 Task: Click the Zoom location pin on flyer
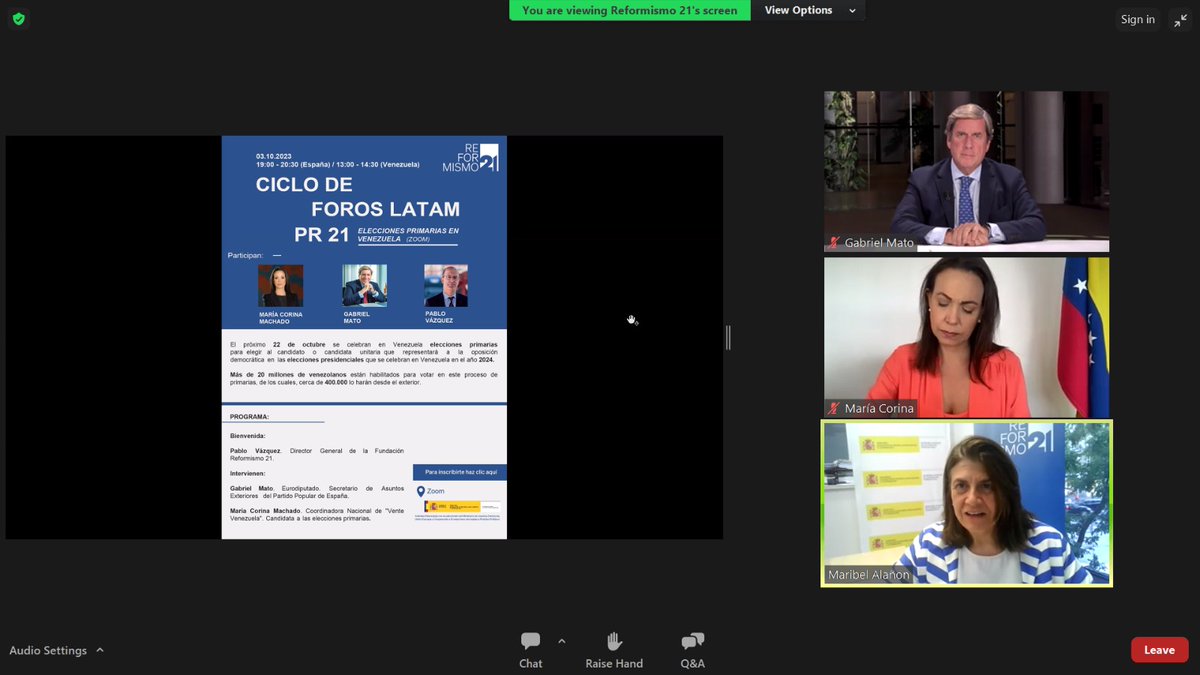point(421,491)
